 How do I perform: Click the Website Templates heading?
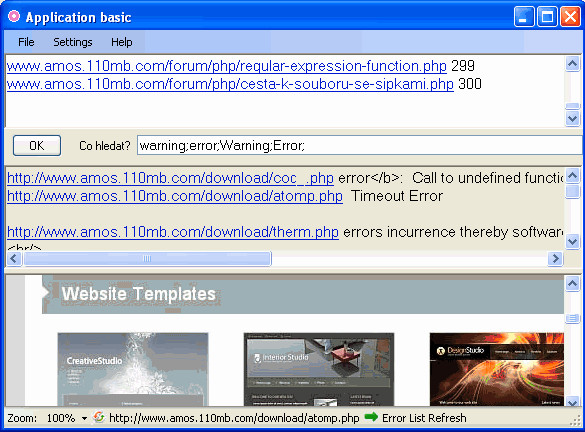(138, 294)
